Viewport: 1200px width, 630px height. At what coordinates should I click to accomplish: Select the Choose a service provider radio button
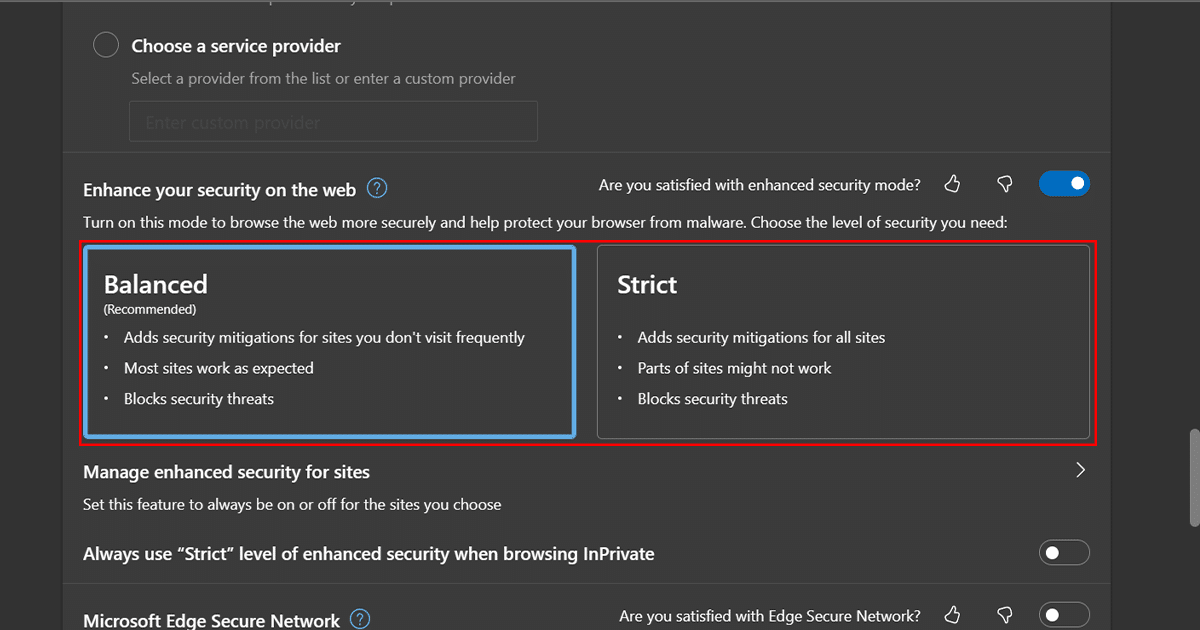(x=106, y=46)
